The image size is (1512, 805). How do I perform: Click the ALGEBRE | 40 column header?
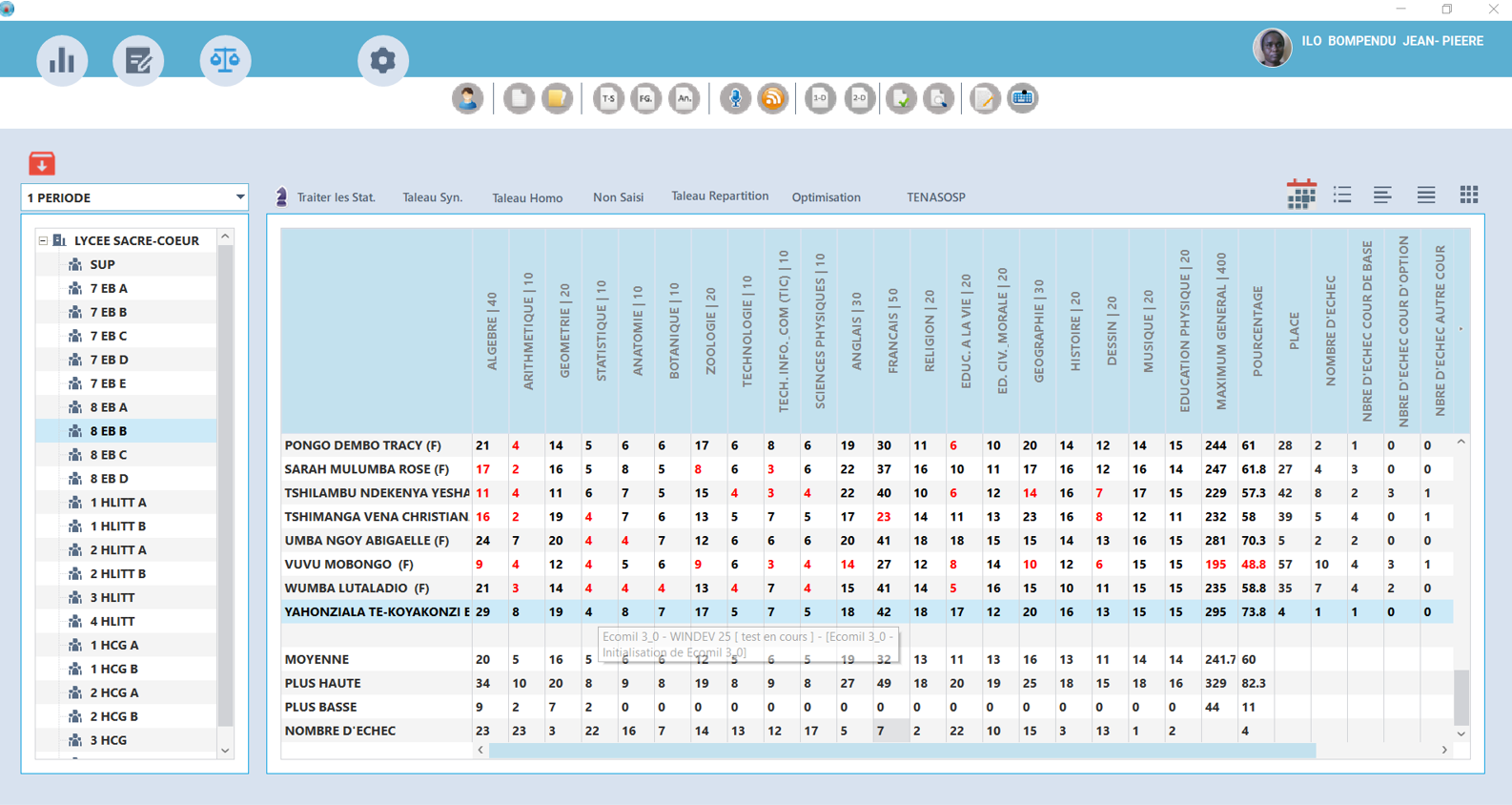pos(492,331)
